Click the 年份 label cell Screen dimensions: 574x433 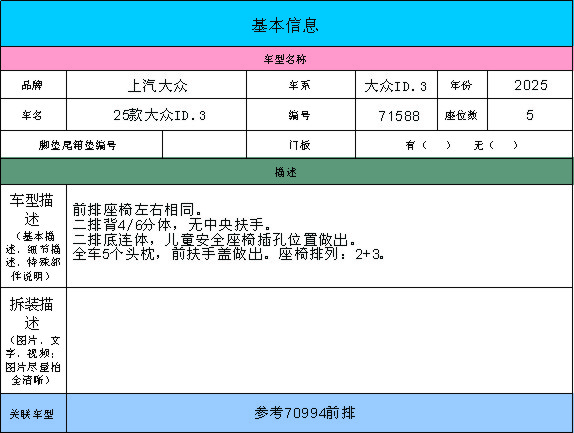[462, 85]
